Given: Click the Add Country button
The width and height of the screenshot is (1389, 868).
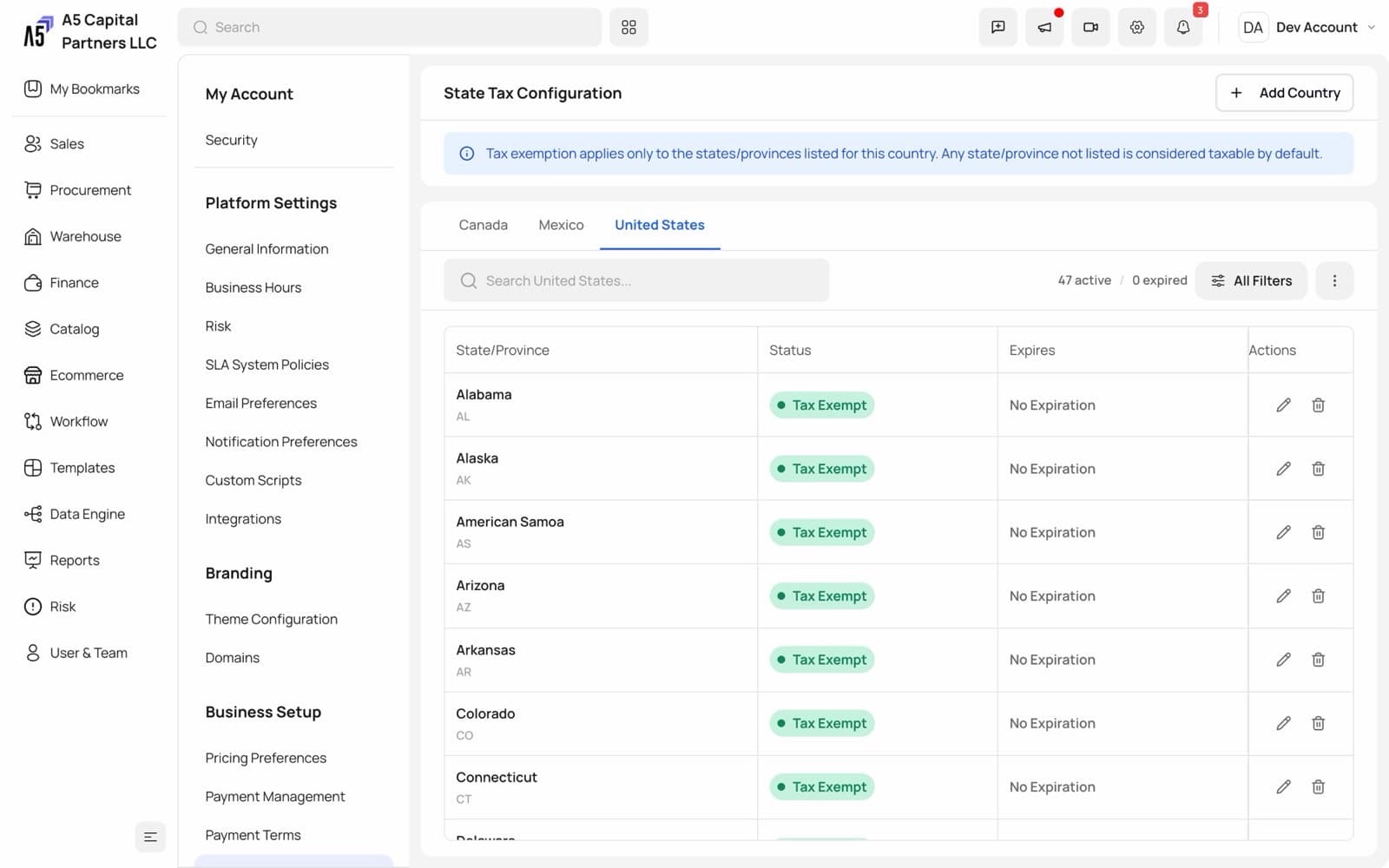Looking at the screenshot, I should click(1284, 93).
